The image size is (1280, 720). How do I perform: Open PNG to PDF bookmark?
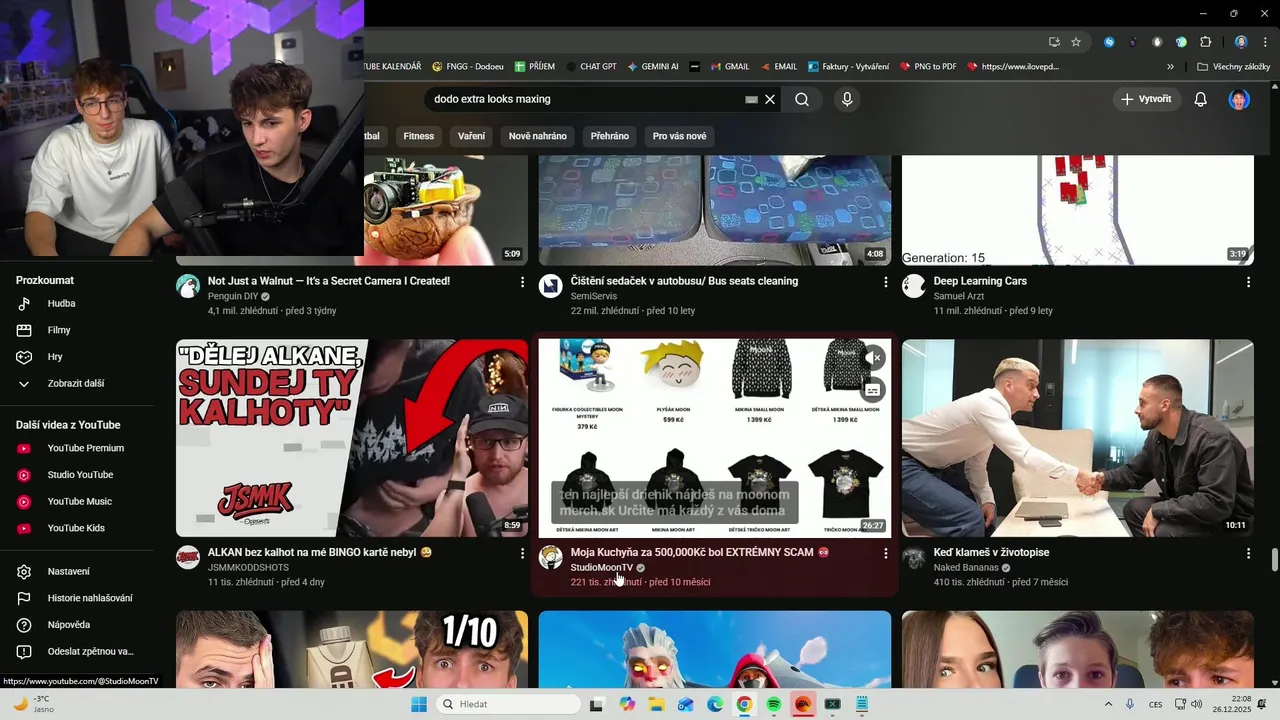click(928, 67)
